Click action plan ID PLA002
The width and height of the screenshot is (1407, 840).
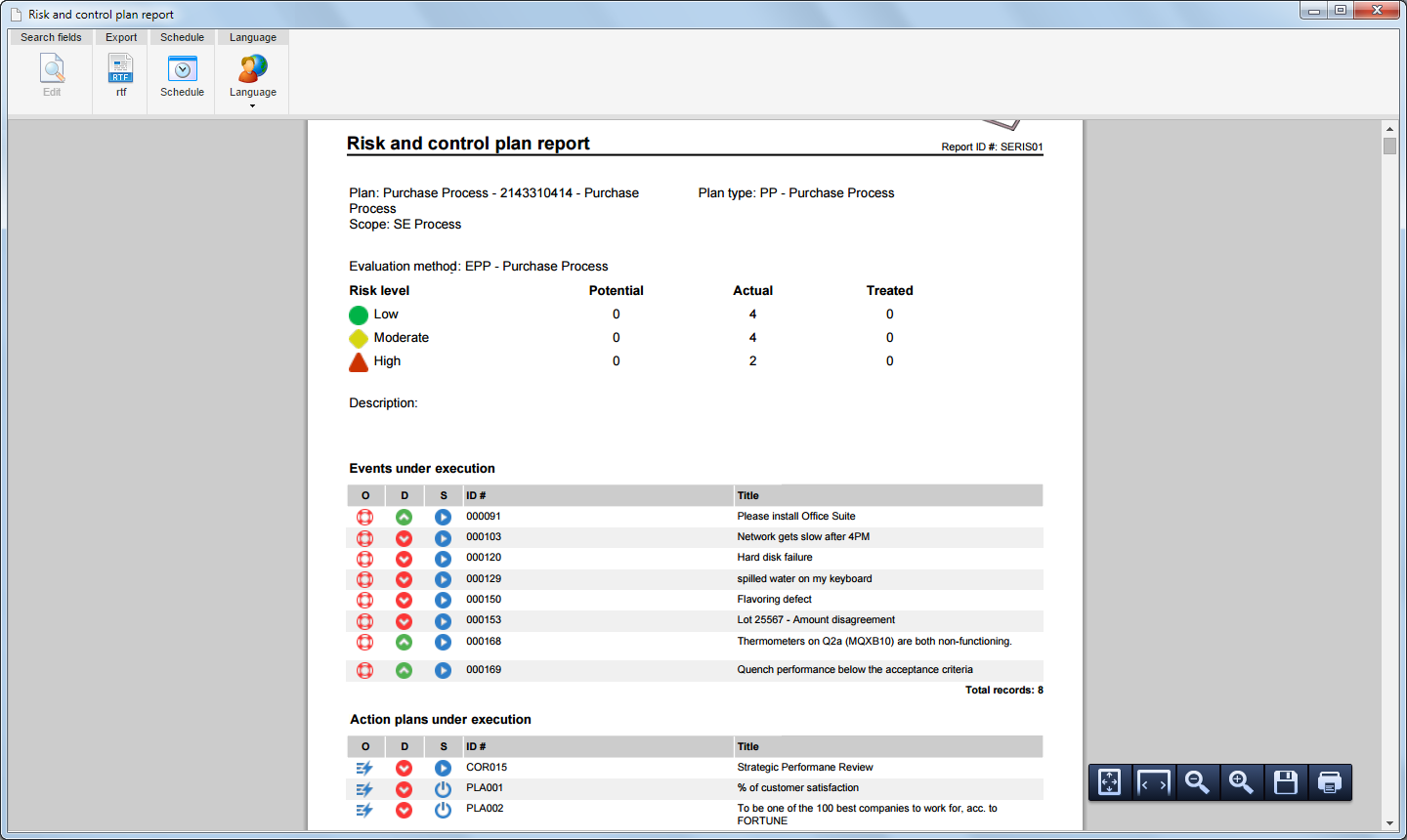pyautogui.click(x=485, y=809)
